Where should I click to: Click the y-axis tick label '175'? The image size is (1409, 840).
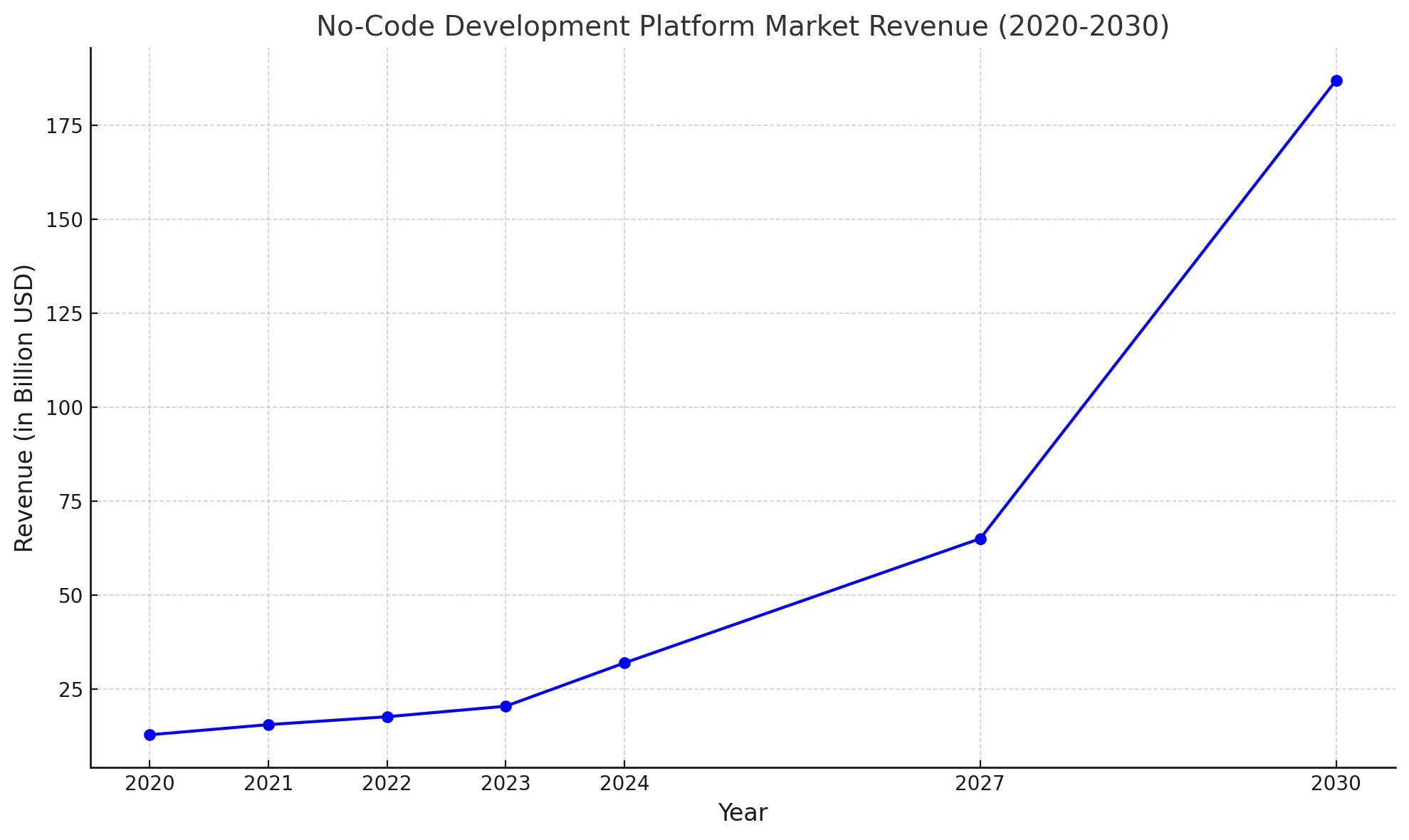65,126
